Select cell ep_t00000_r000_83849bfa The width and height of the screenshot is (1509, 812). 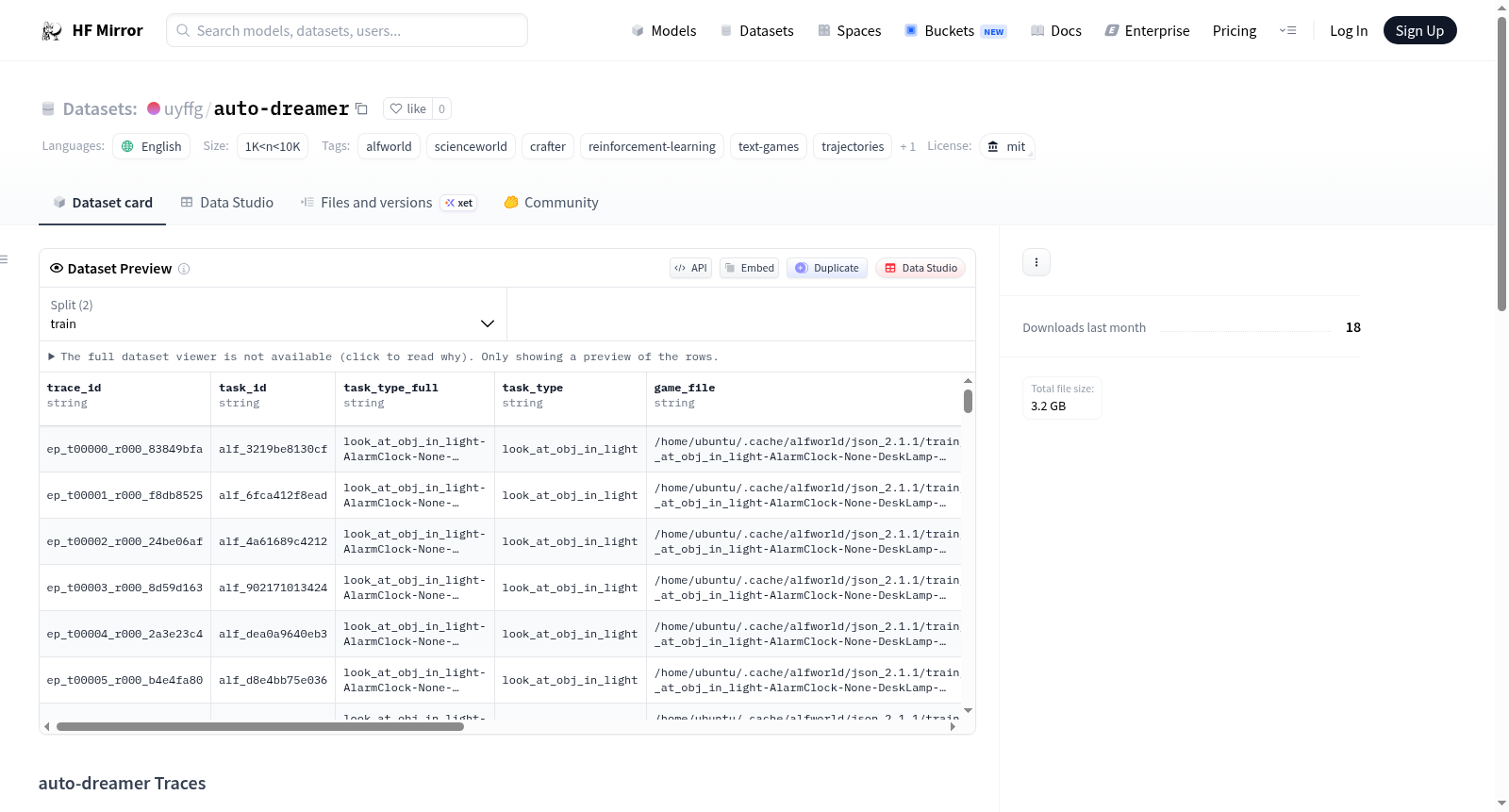pyautogui.click(x=124, y=449)
